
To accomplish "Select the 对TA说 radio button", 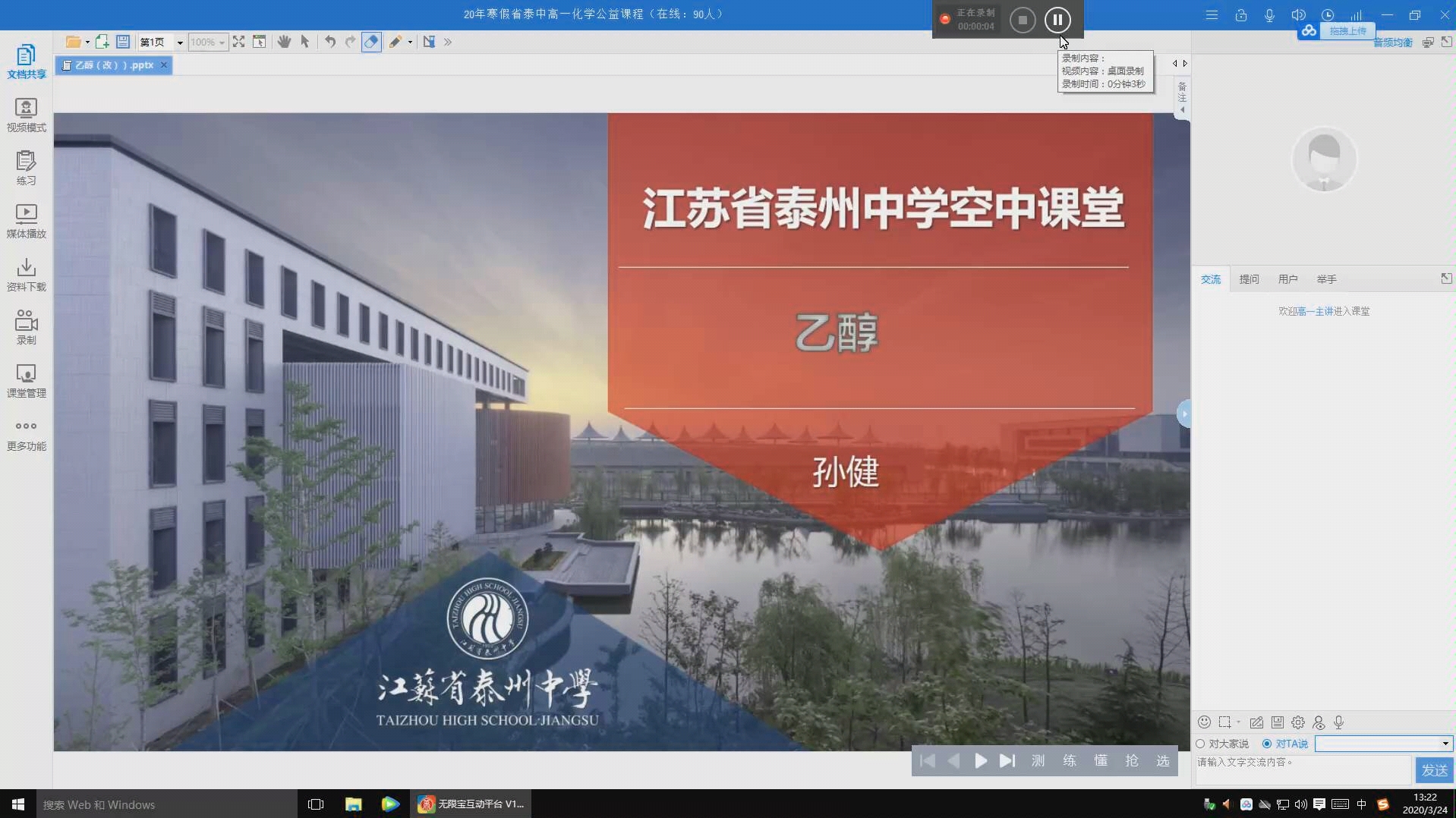I will click(1266, 744).
